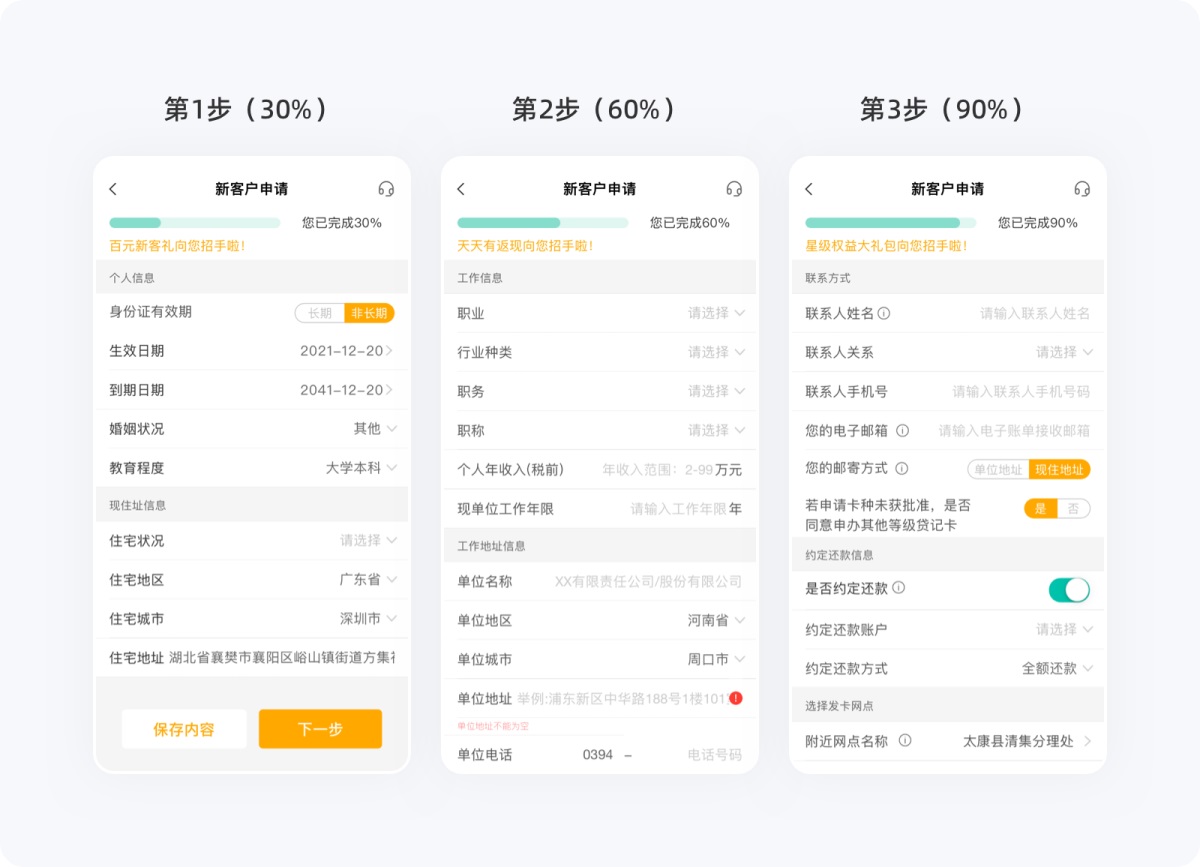1200x867 pixels.
Task: Click the 保存内容 button
Action: (x=184, y=729)
